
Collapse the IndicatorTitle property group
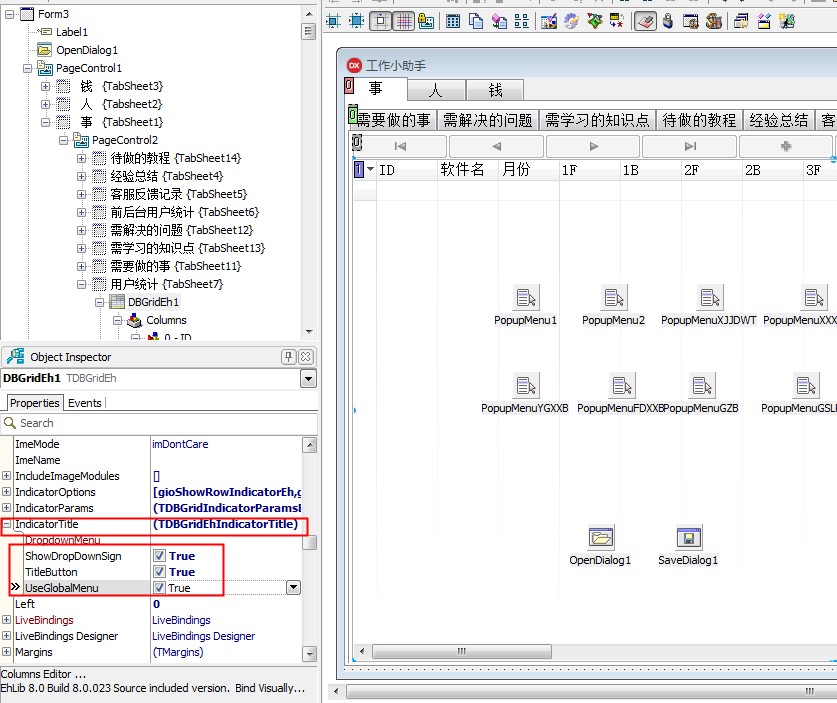tap(7, 524)
